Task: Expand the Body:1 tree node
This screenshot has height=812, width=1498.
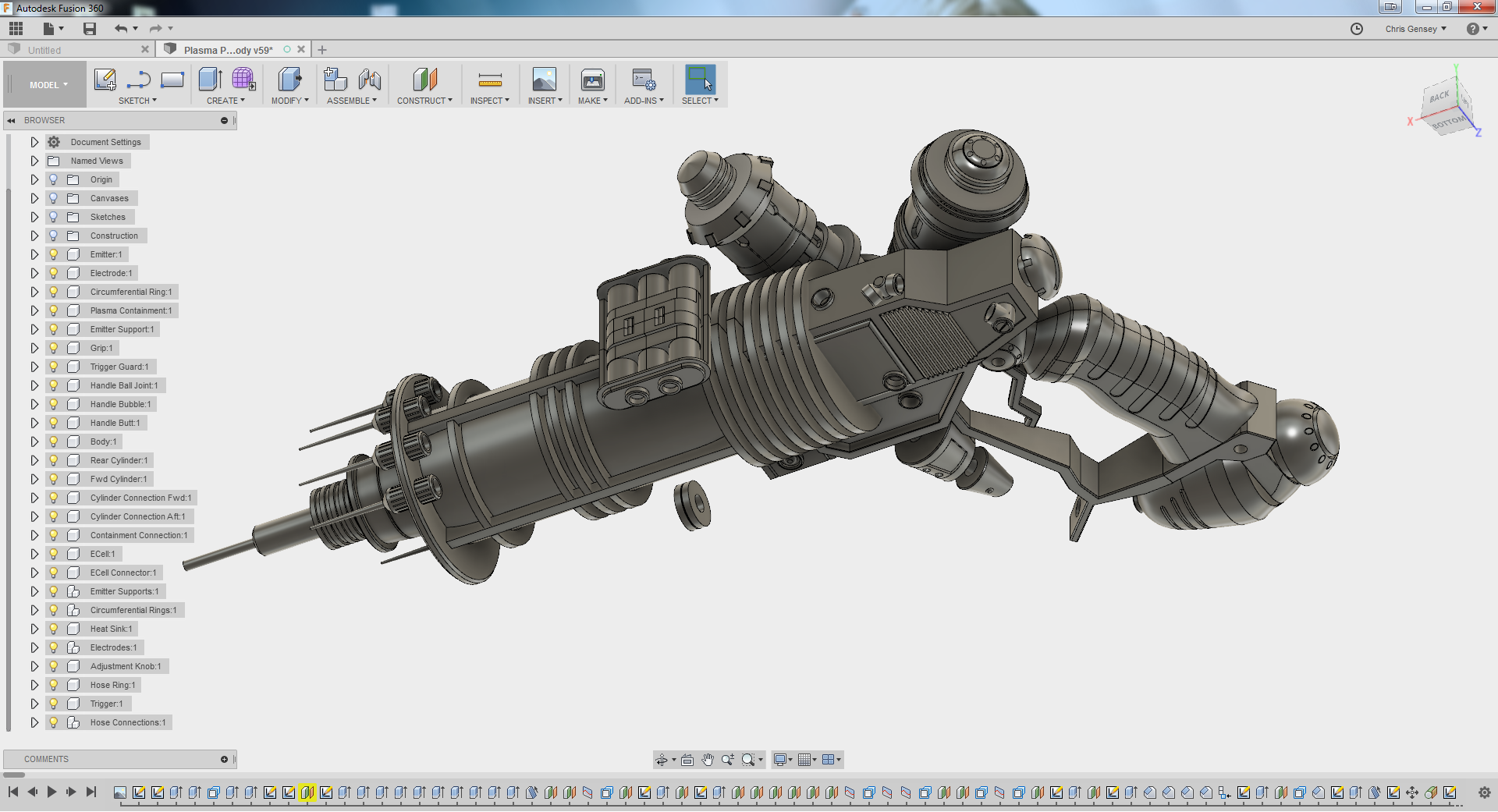Action: click(x=34, y=441)
